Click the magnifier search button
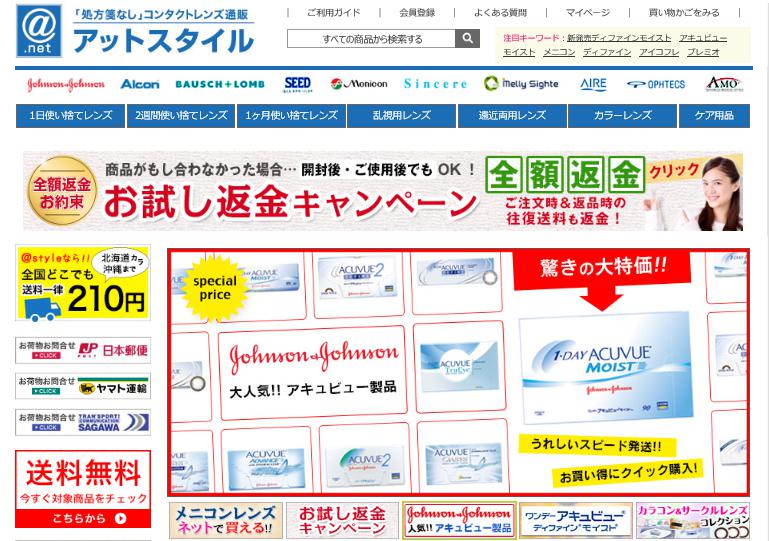 (x=467, y=38)
